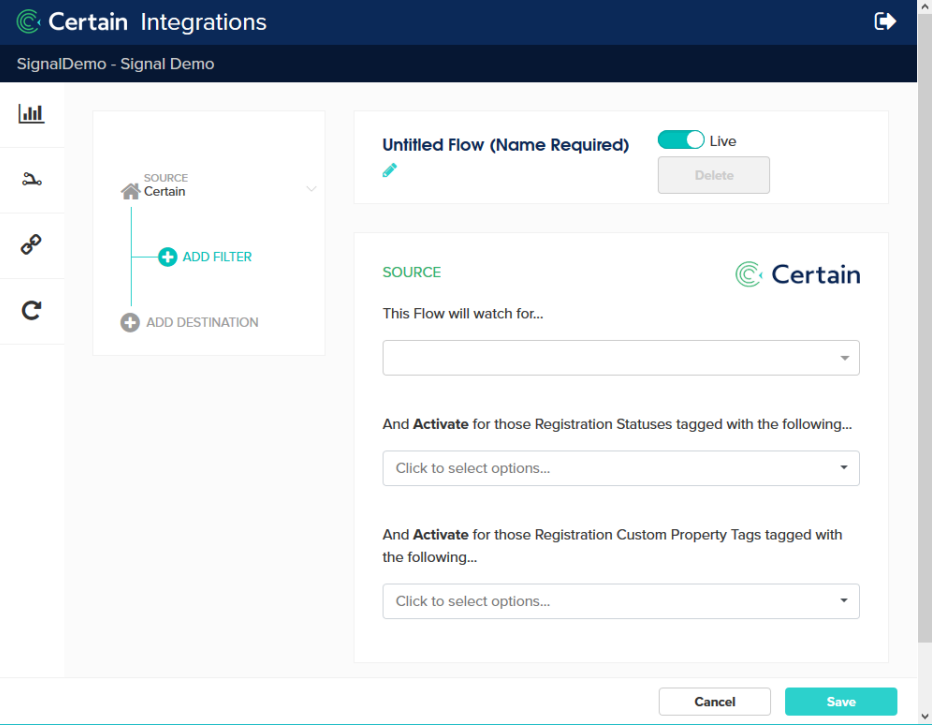Click the Cancel button
This screenshot has width=932, height=727.
pos(714,702)
